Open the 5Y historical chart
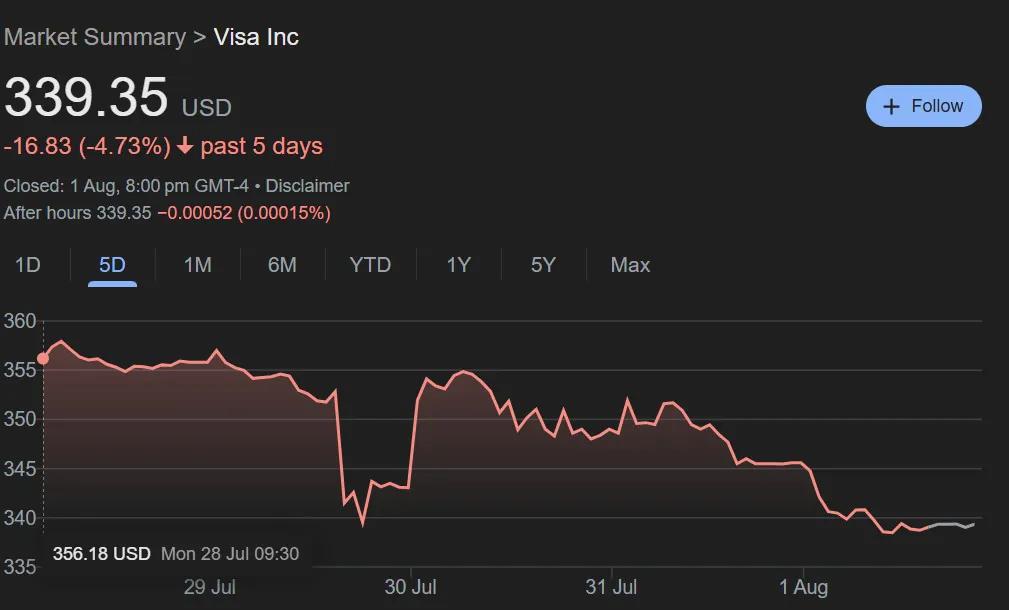The height and width of the screenshot is (610, 1009). click(541, 265)
